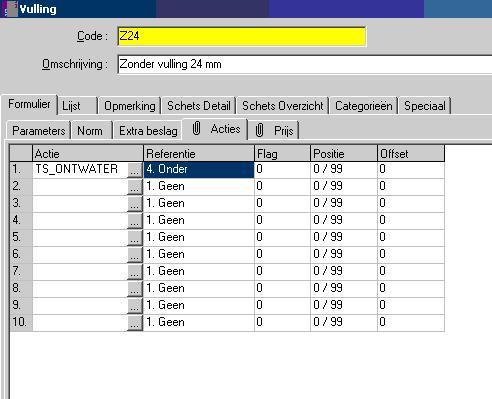Select the '1. Geen' reference in row 5
The image size is (492, 399).
tap(199, 238)
